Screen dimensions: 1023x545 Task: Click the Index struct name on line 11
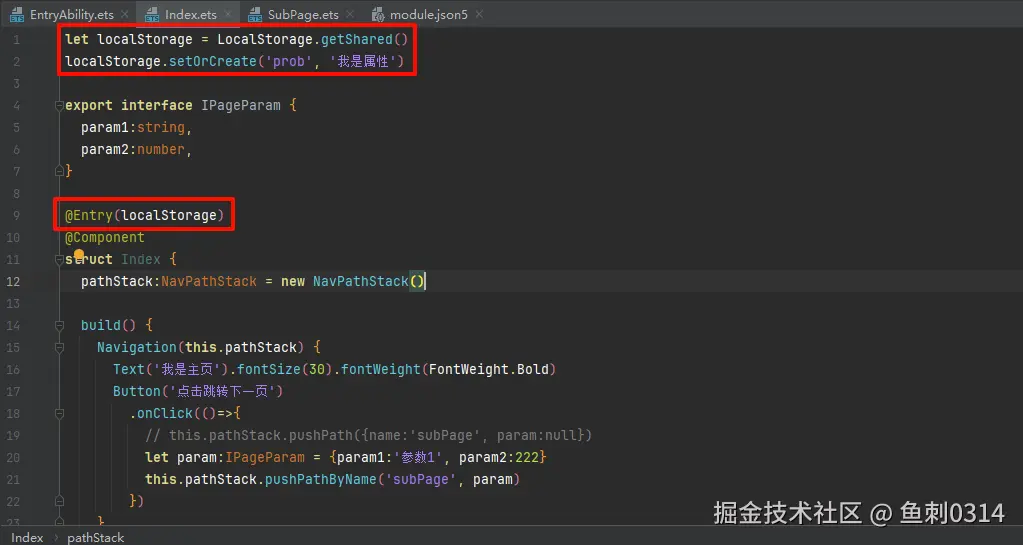click(141, 259)
